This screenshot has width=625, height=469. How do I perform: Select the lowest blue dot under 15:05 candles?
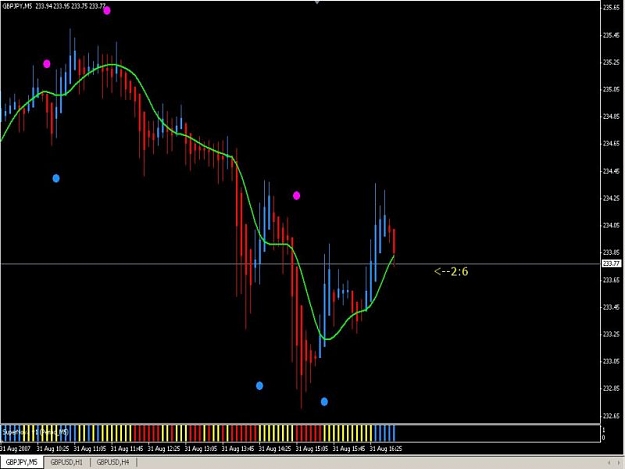[x=324, y=402]
